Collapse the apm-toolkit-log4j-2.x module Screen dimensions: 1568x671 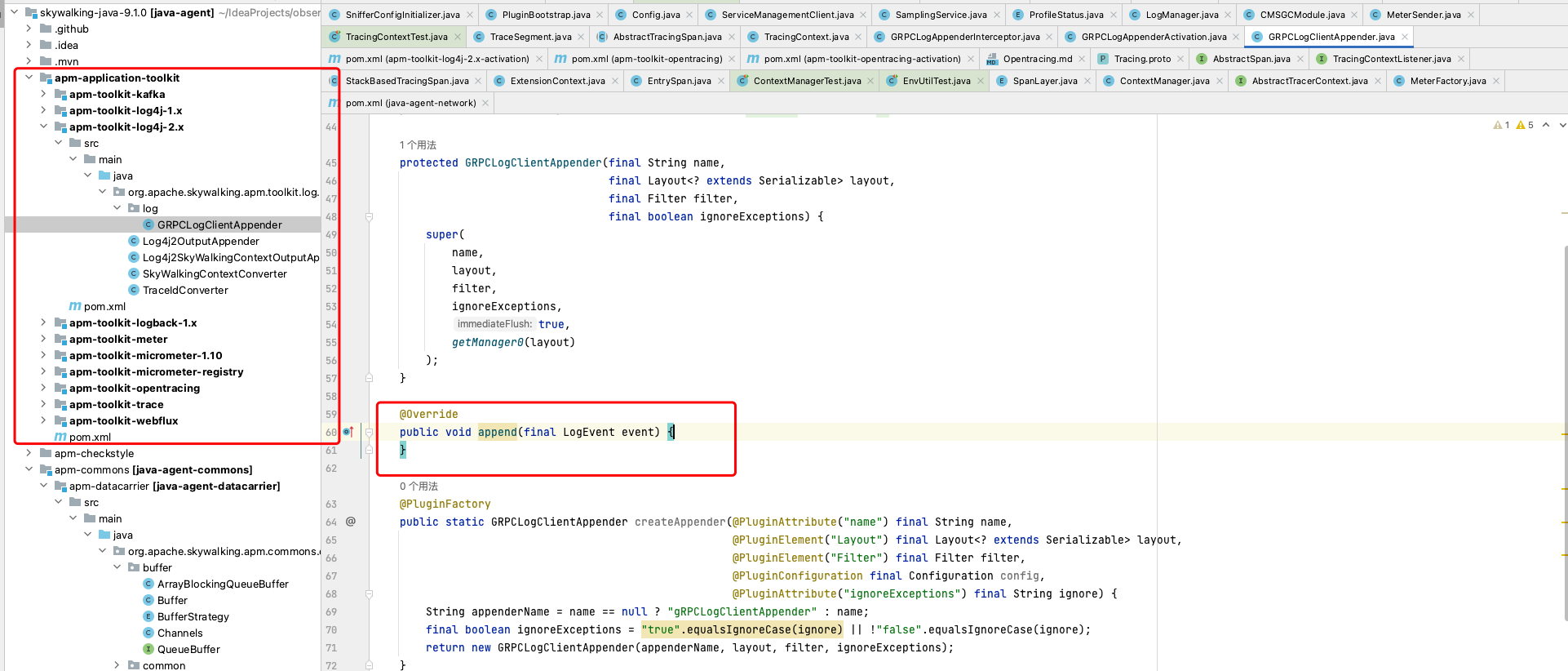(44, 127)
